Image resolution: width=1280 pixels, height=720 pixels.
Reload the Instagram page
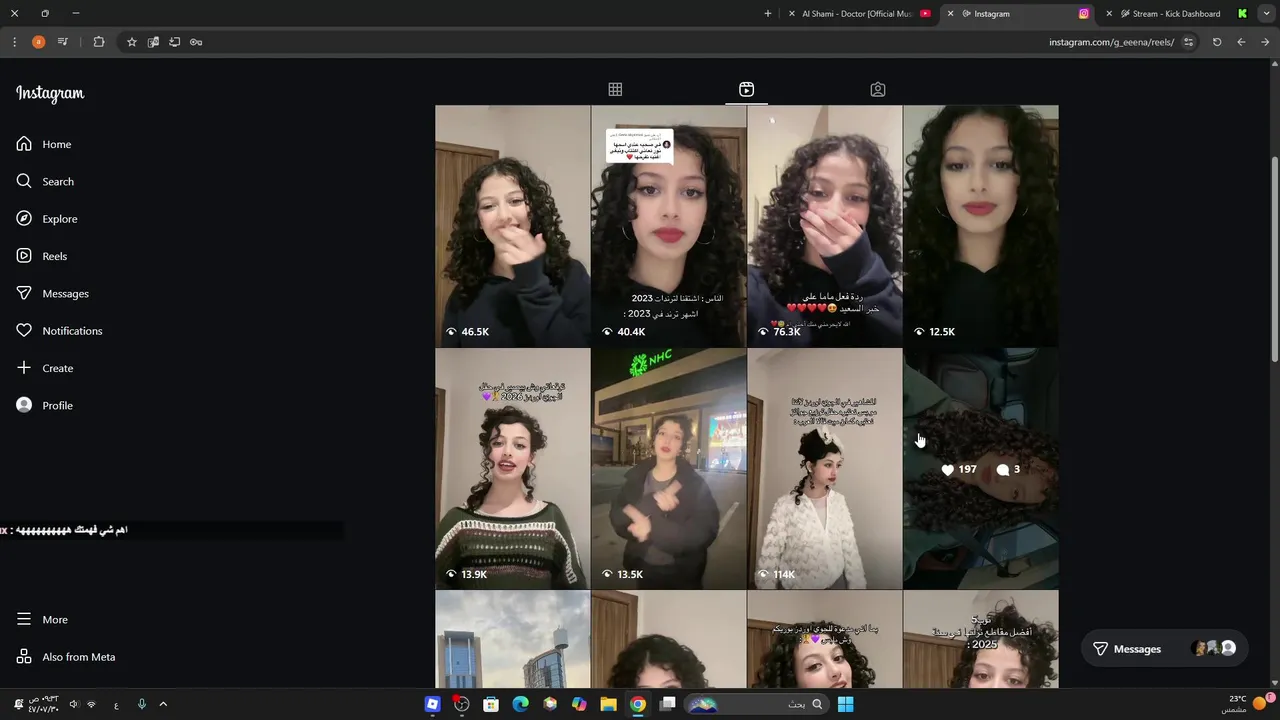[1217, 42]
